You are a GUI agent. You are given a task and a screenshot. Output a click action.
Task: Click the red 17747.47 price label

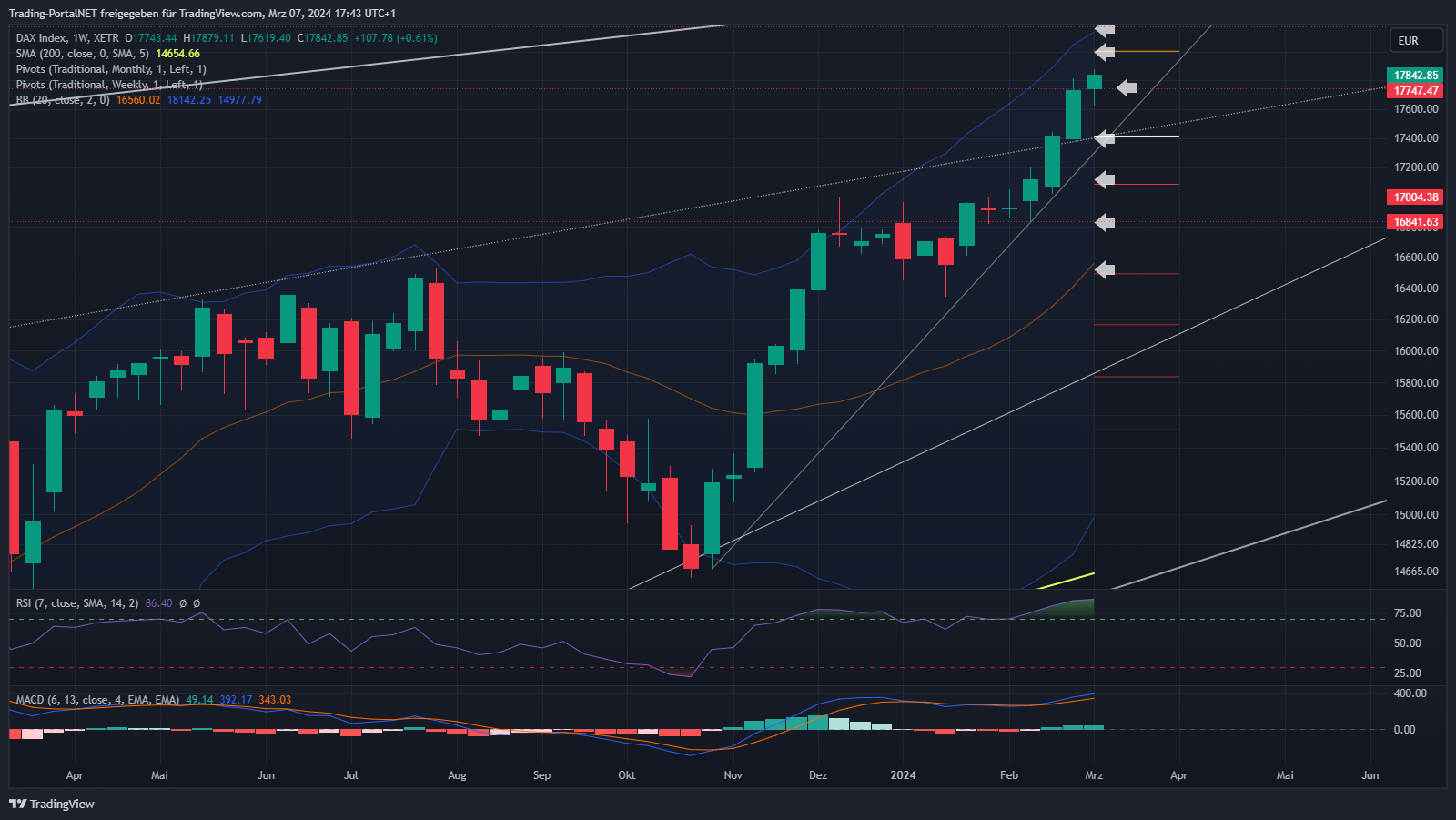(x=1416, y=91)
